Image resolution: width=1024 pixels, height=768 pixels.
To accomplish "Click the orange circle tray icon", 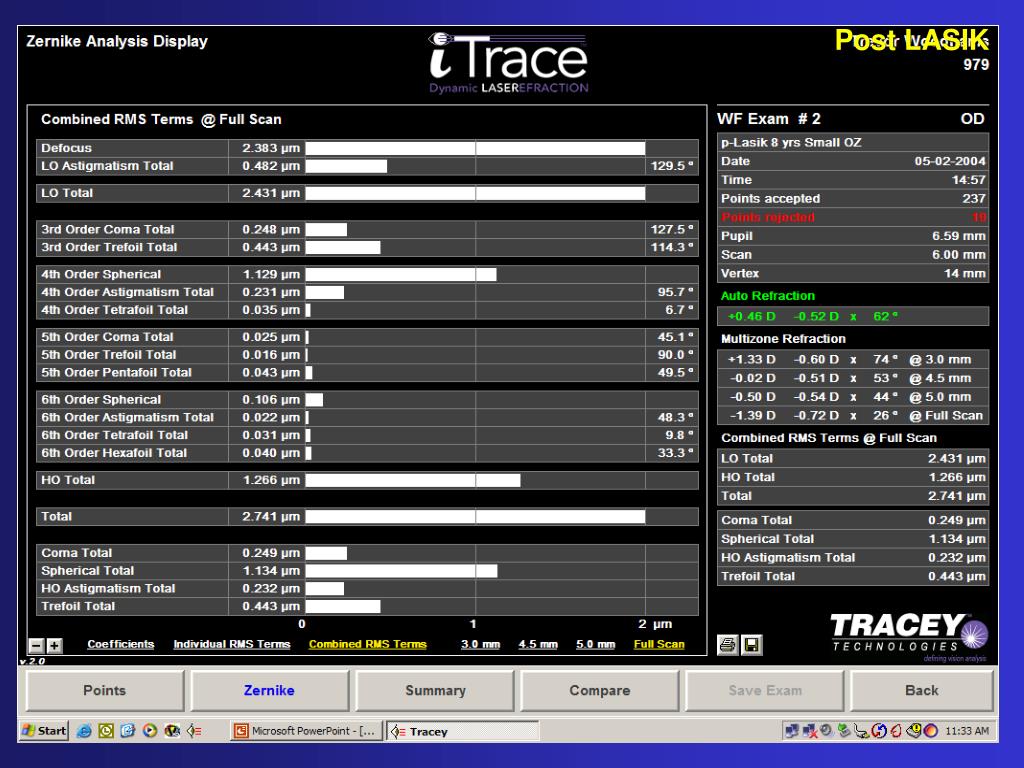I will click(931, 731).
